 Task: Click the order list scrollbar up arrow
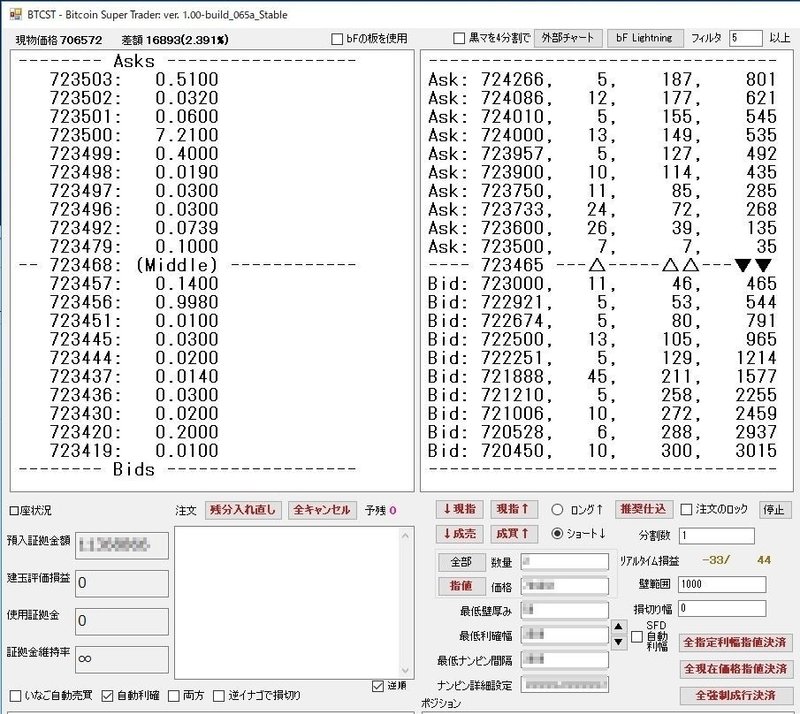406,535
